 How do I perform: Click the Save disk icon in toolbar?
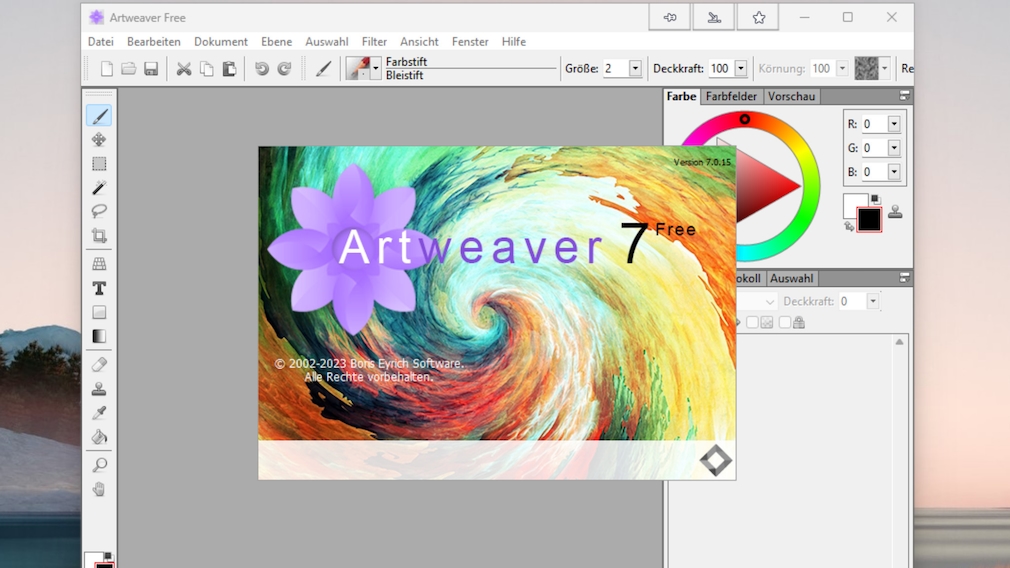tap(151, 69)
